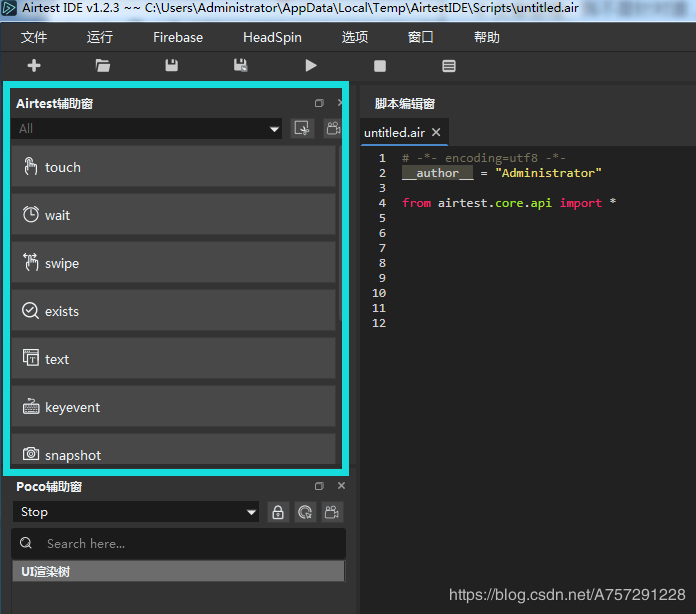
Task: Click the Search here field in Poco panel
Action: (178, 543)
